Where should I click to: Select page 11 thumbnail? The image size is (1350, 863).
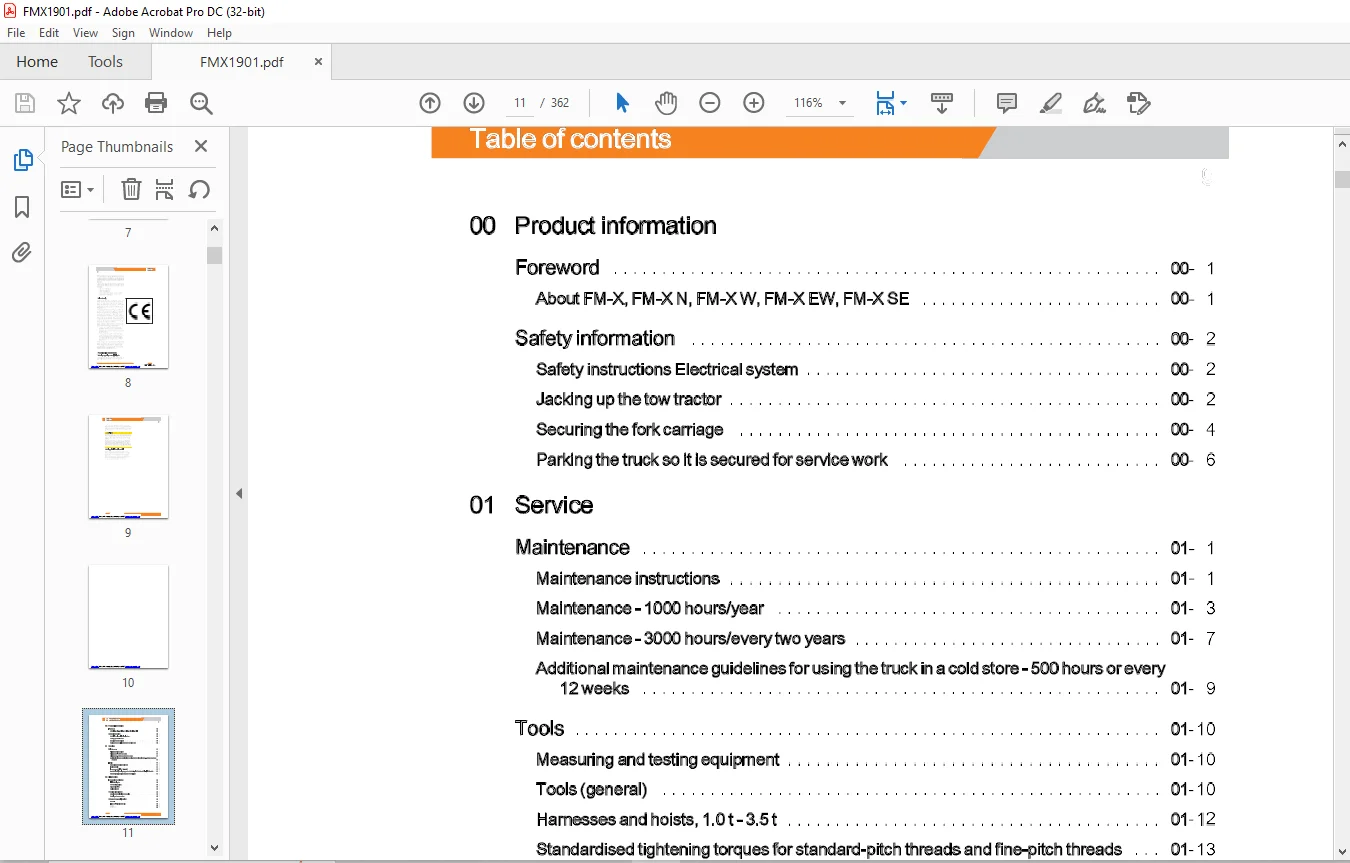pos(128,767)
